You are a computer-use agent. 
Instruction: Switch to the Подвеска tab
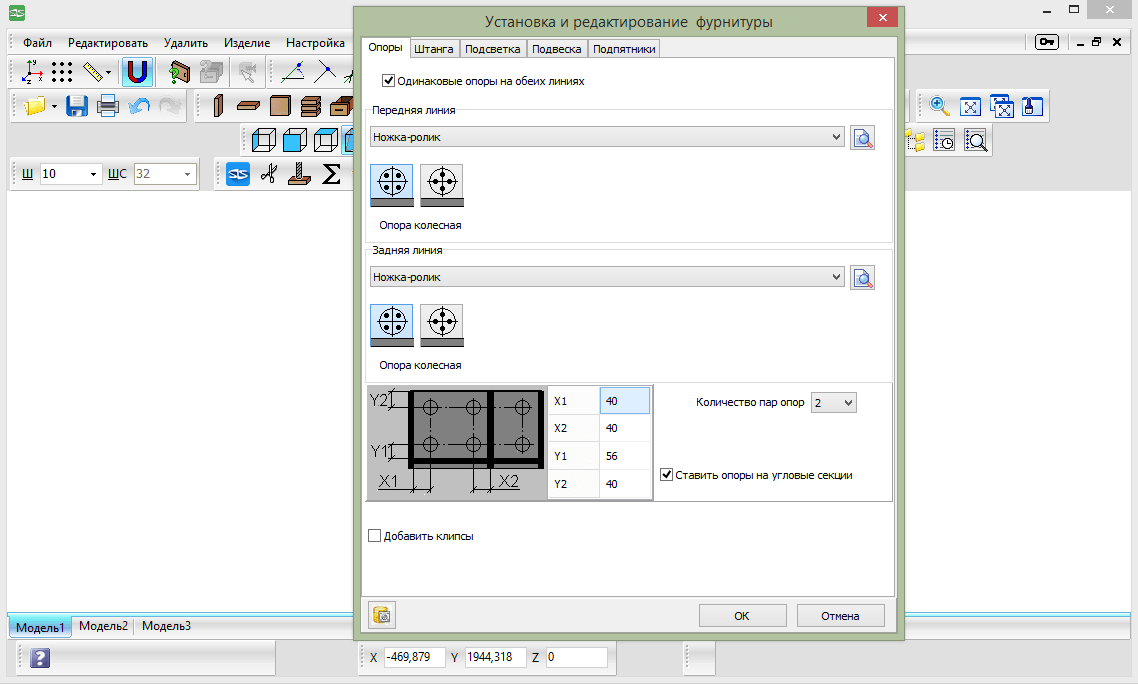click(x=557, y=49)
